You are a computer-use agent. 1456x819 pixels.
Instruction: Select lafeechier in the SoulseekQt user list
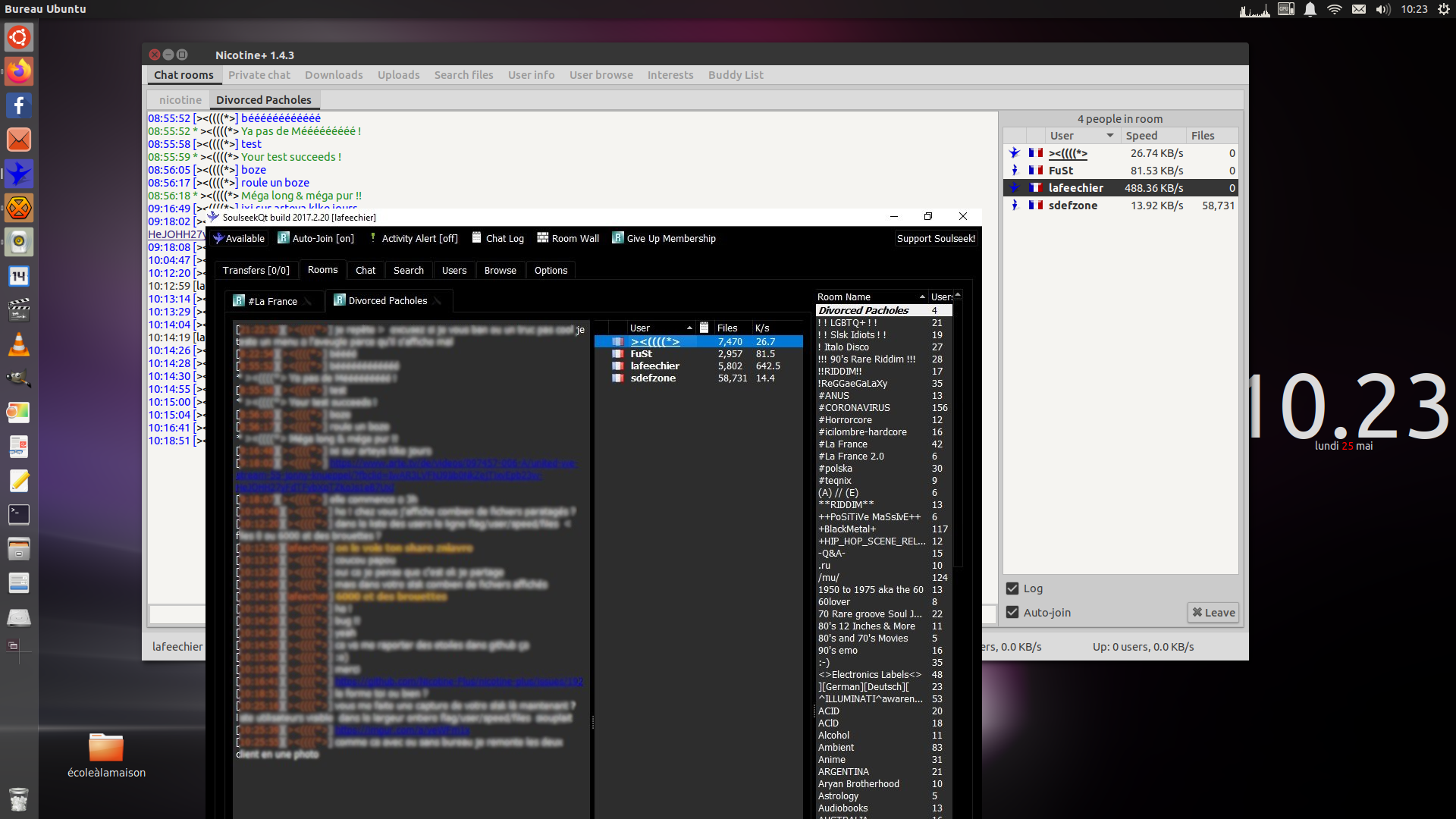tap(698, 366)
